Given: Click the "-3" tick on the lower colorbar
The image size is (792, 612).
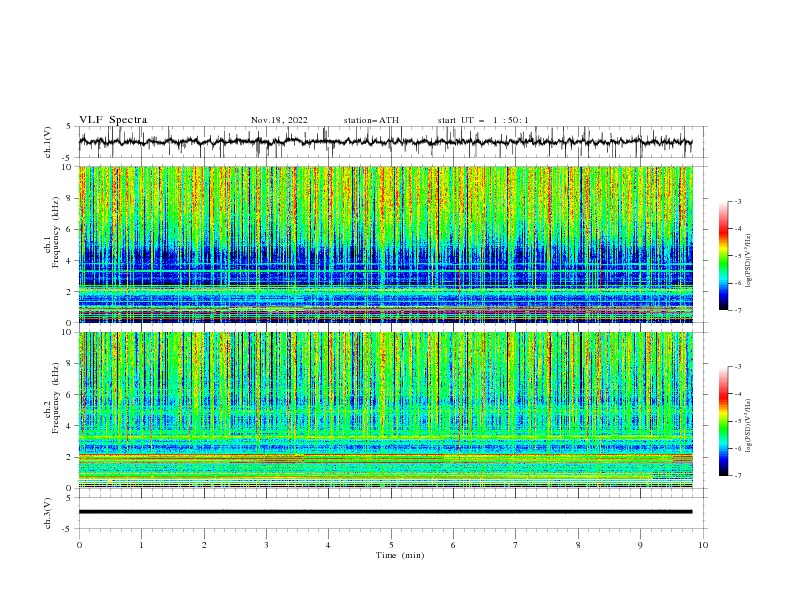Looking at the screenshot, I should (738, 367).
